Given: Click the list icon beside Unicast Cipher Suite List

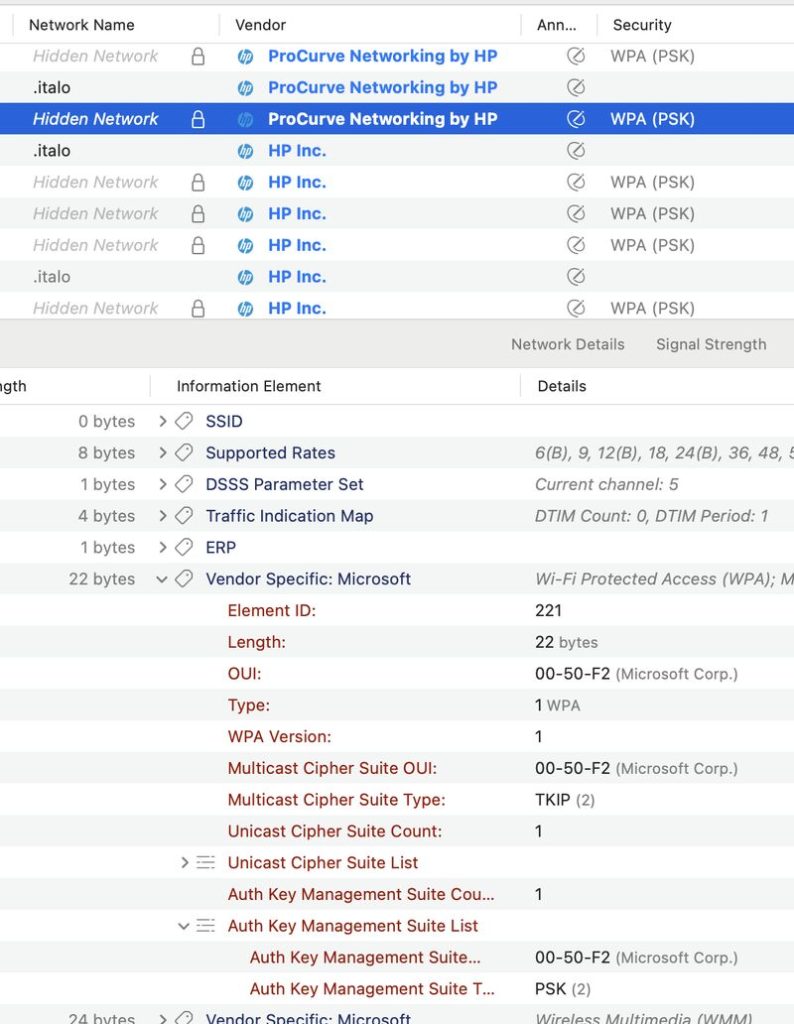Looking at the screenshot, I should point(206,863).
